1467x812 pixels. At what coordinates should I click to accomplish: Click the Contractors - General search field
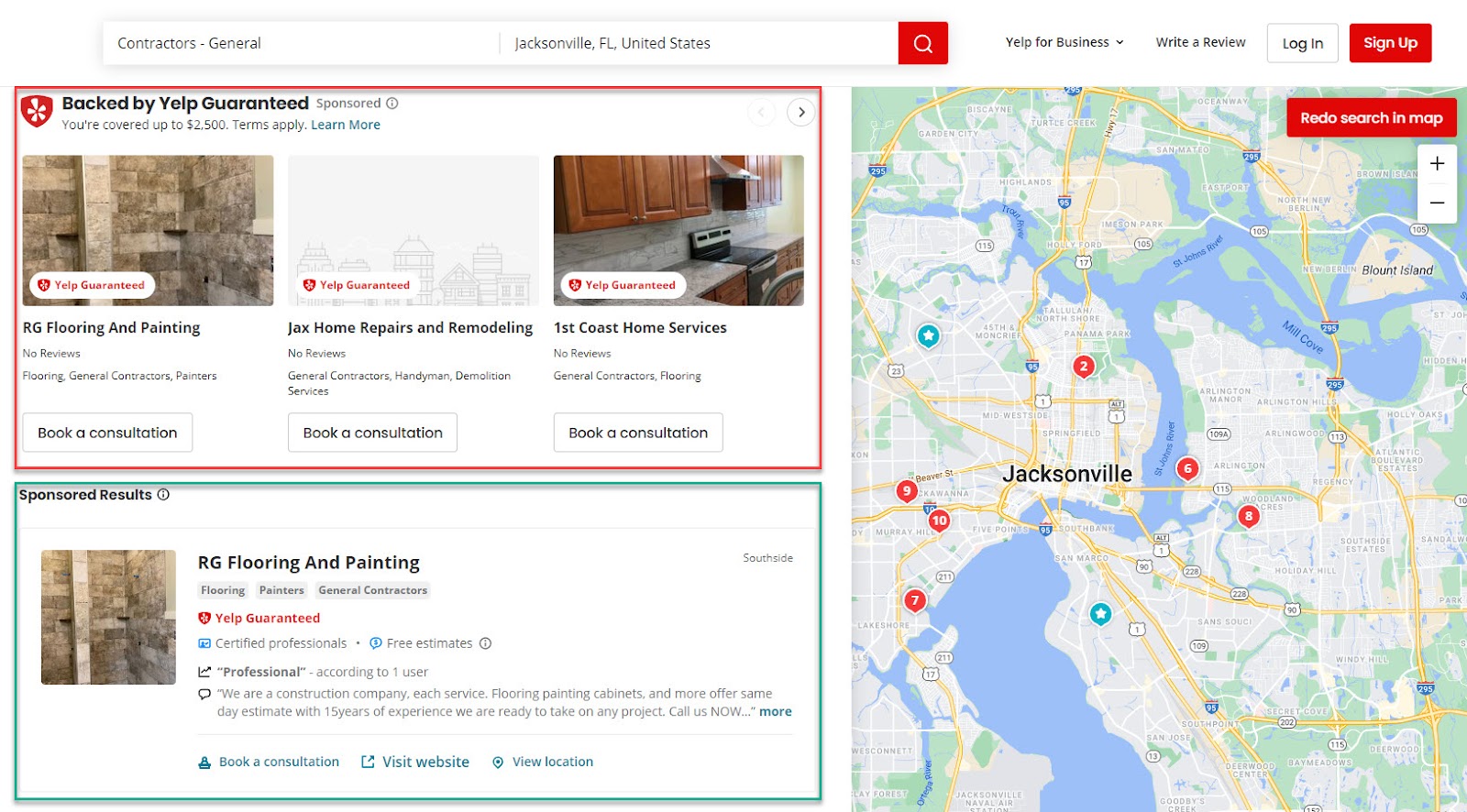(302, 43)
